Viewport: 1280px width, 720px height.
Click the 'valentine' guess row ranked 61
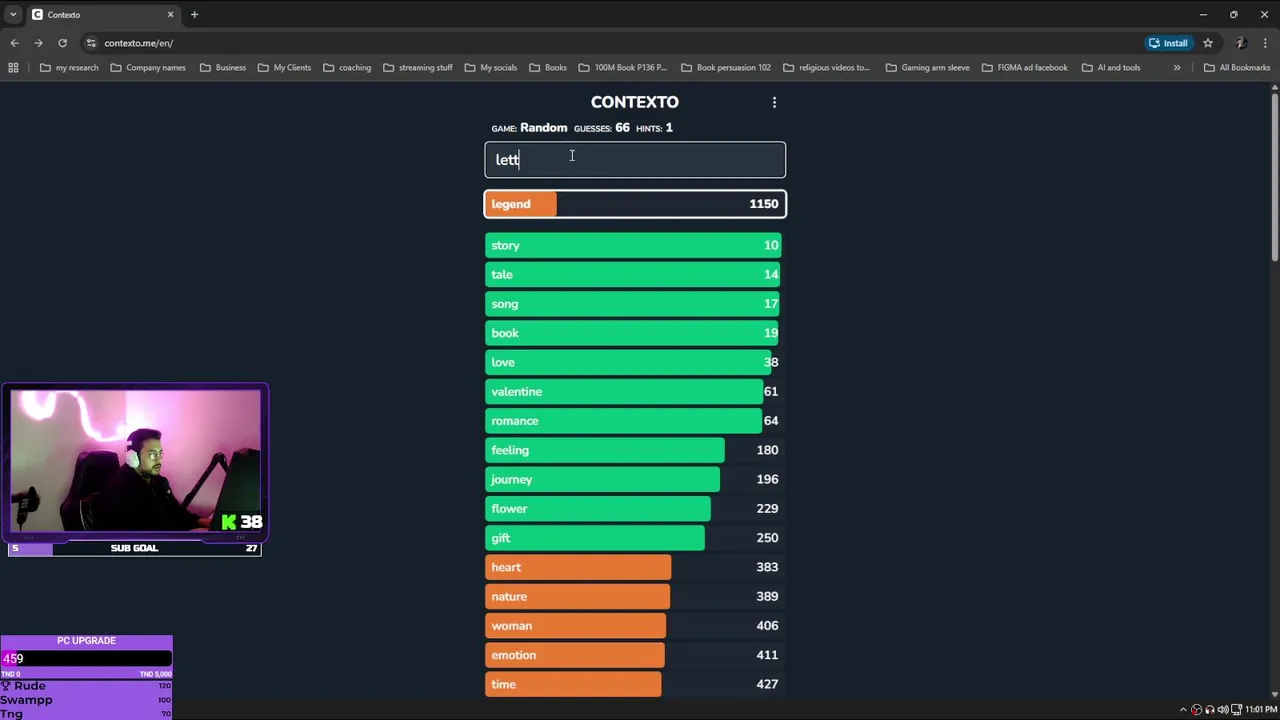pyautogui.click(x=633, y=391)
